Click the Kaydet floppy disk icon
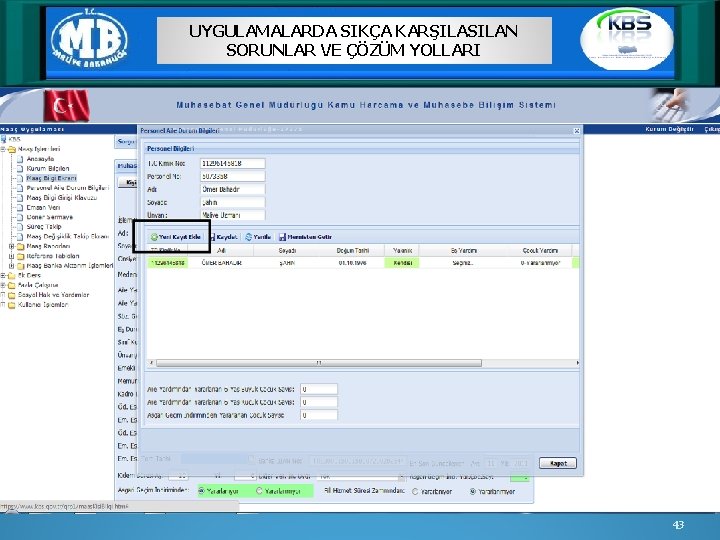Viewport: 720px width, 540px height. click(212, 237)
